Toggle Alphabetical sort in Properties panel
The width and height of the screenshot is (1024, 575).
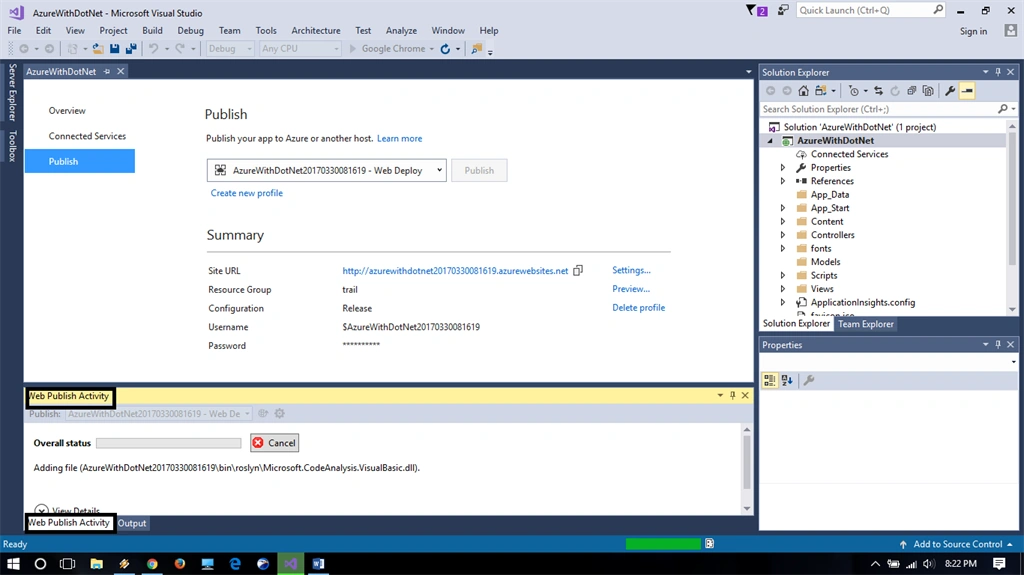[x=787, y=380]
